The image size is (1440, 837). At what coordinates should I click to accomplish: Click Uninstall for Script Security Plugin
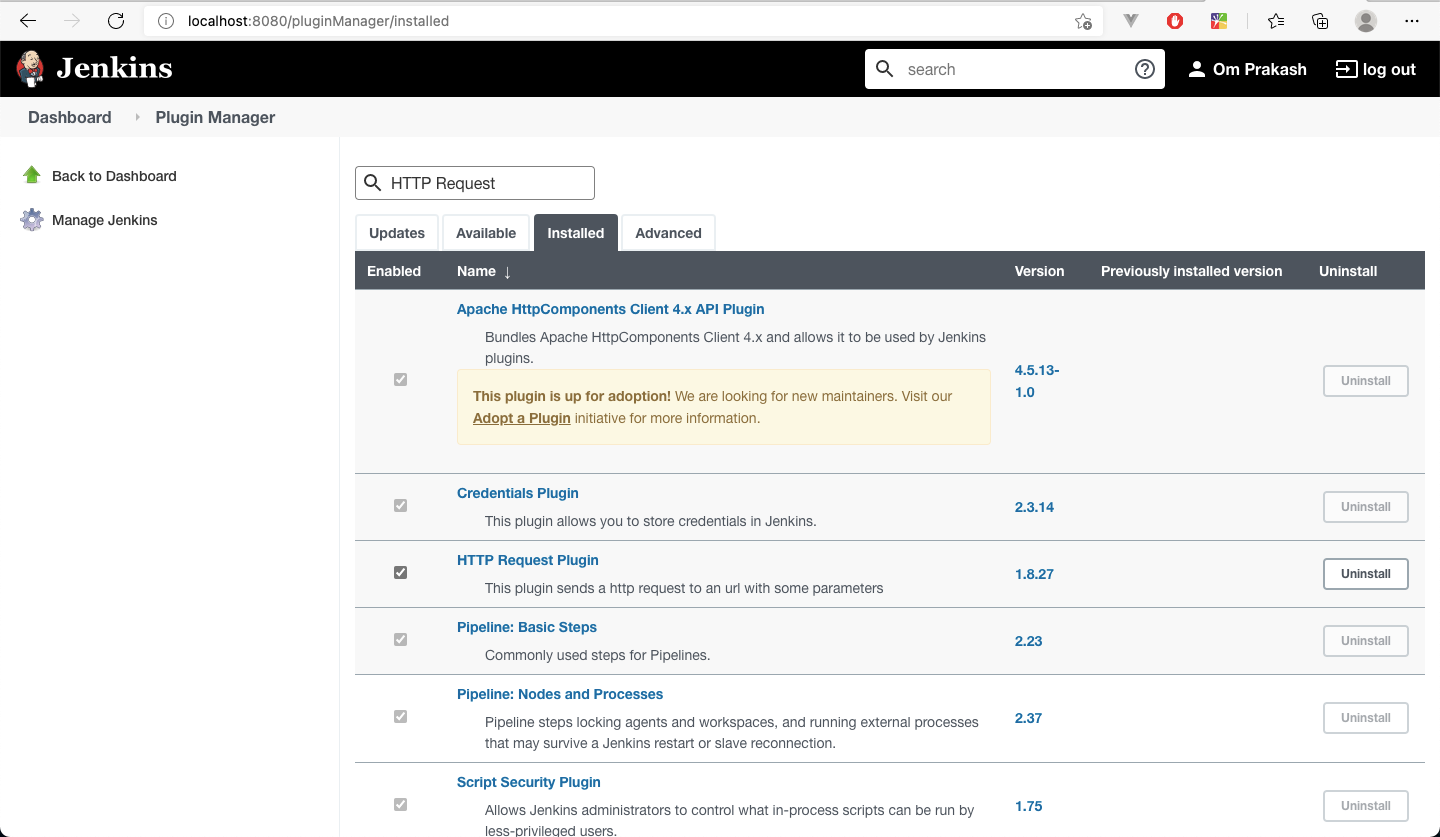[x=1366, y=806]
